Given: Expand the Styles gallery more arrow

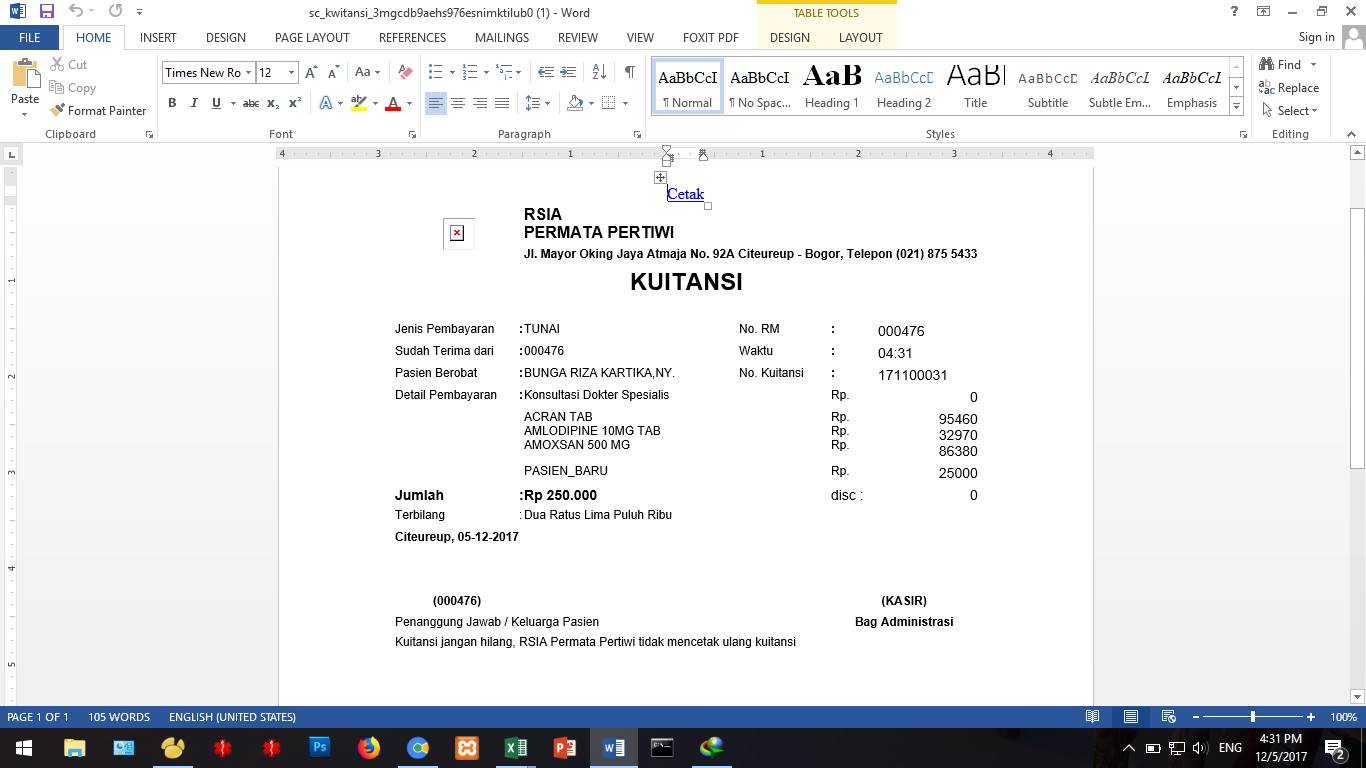Looking at the screenshot, I should point(1237,107).
